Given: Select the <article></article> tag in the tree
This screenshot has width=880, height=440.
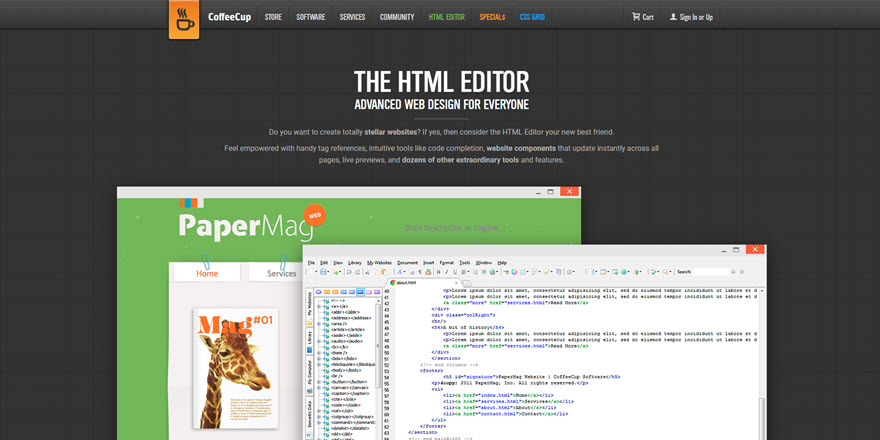Looking at the screenshot, I should pos(349,329).
